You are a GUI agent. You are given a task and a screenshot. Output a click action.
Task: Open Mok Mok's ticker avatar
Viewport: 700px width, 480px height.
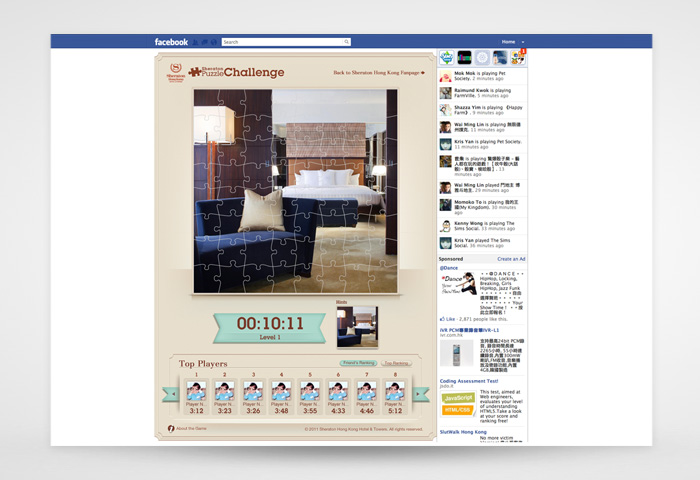pos(446,76)
